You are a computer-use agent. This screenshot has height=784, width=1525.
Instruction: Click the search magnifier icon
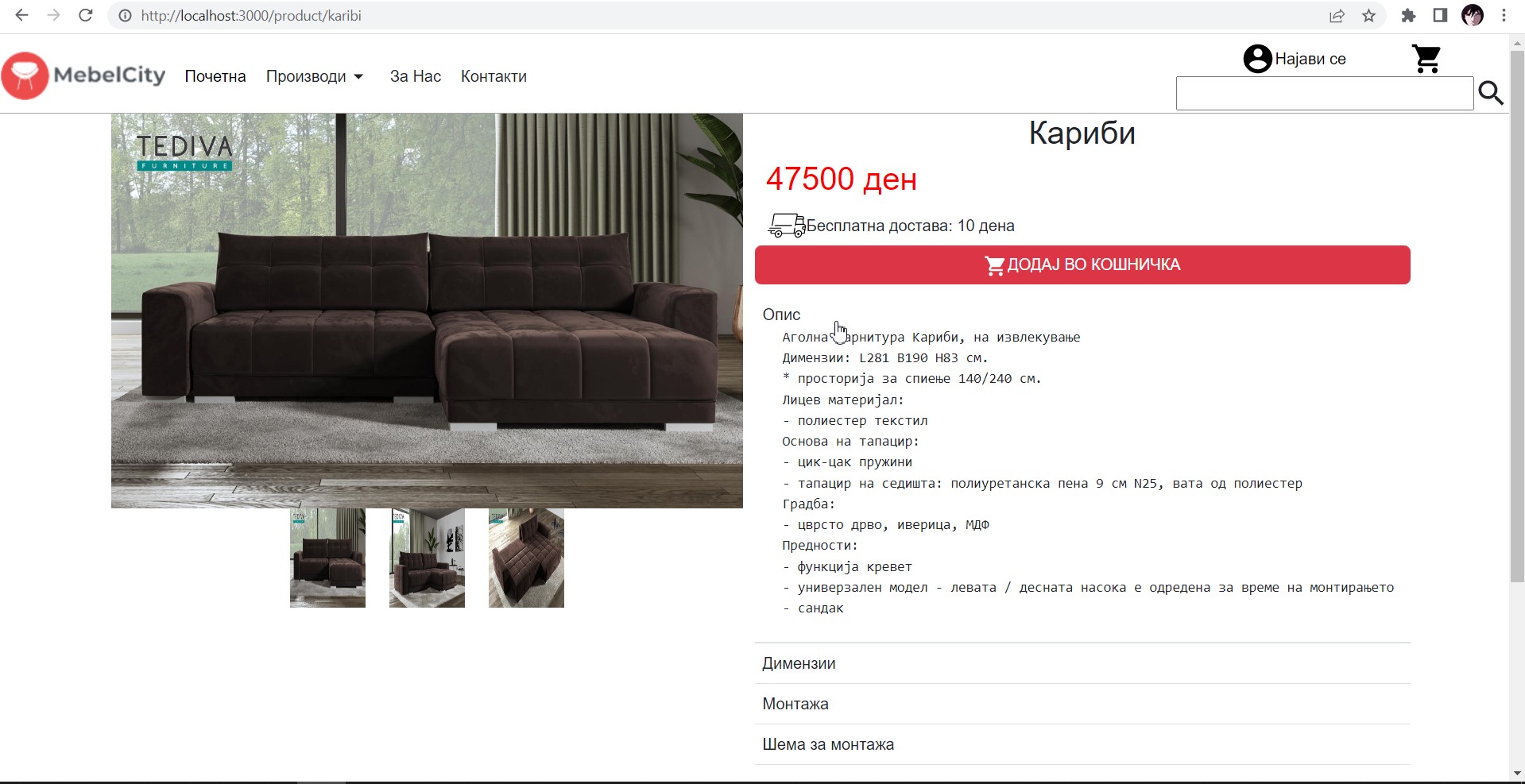pyautogui.click(x=1491, y=94)
